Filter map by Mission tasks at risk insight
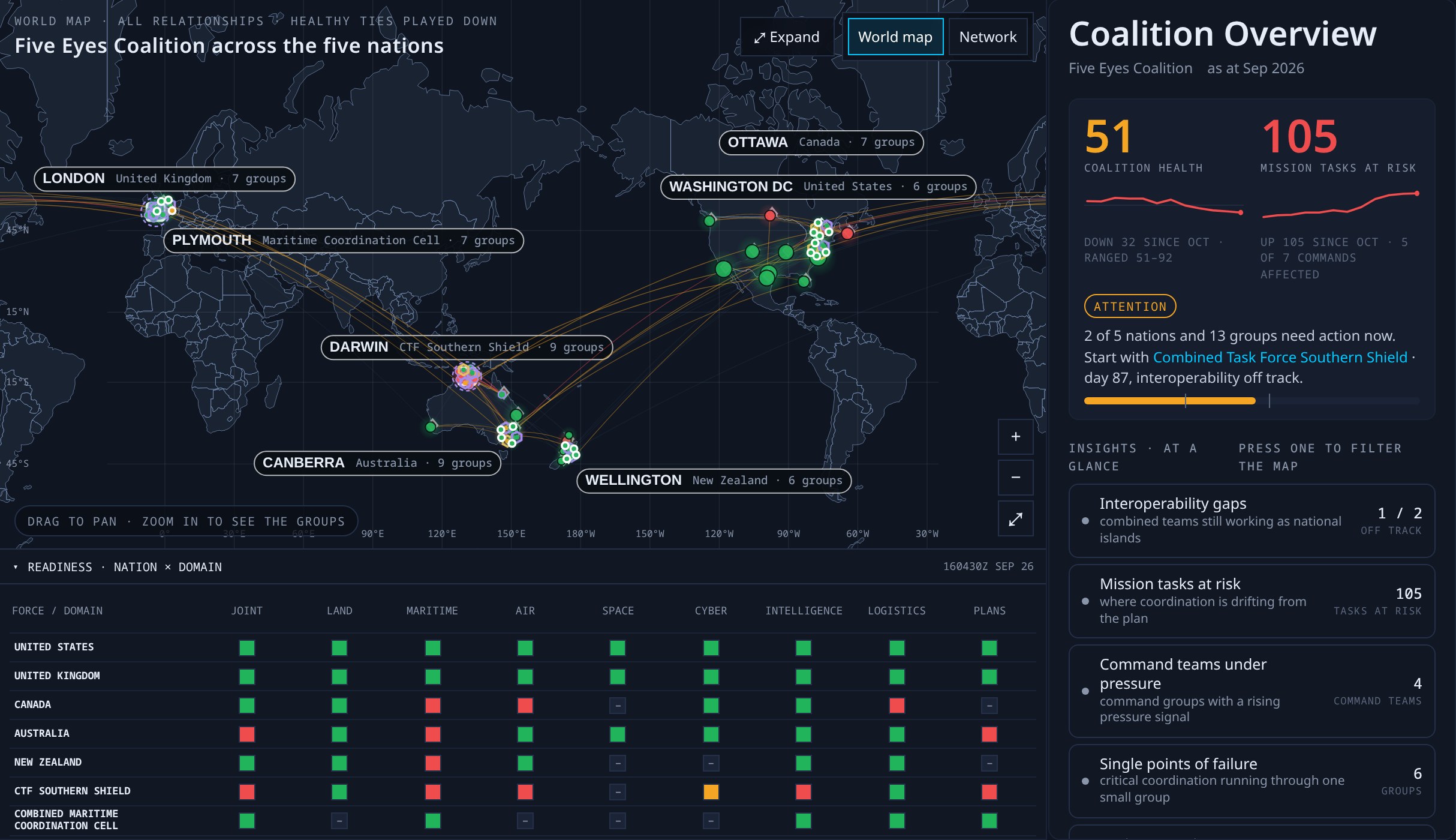 pos(1252,601)
